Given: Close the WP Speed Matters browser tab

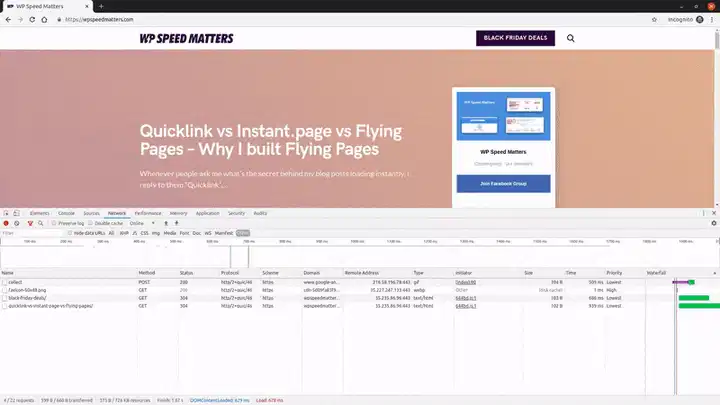Looking at the screenshot, I should tap(87, 6).
